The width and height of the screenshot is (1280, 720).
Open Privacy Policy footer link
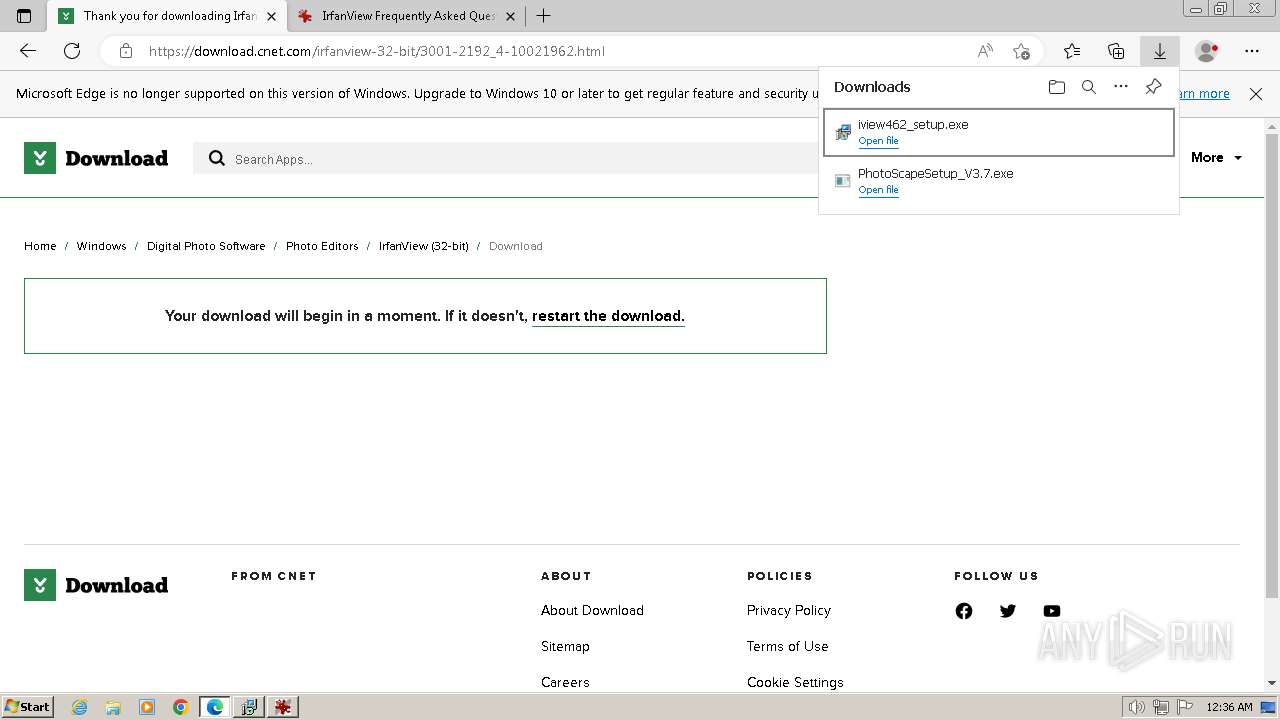pyautogui.click(x=788, y=610)
